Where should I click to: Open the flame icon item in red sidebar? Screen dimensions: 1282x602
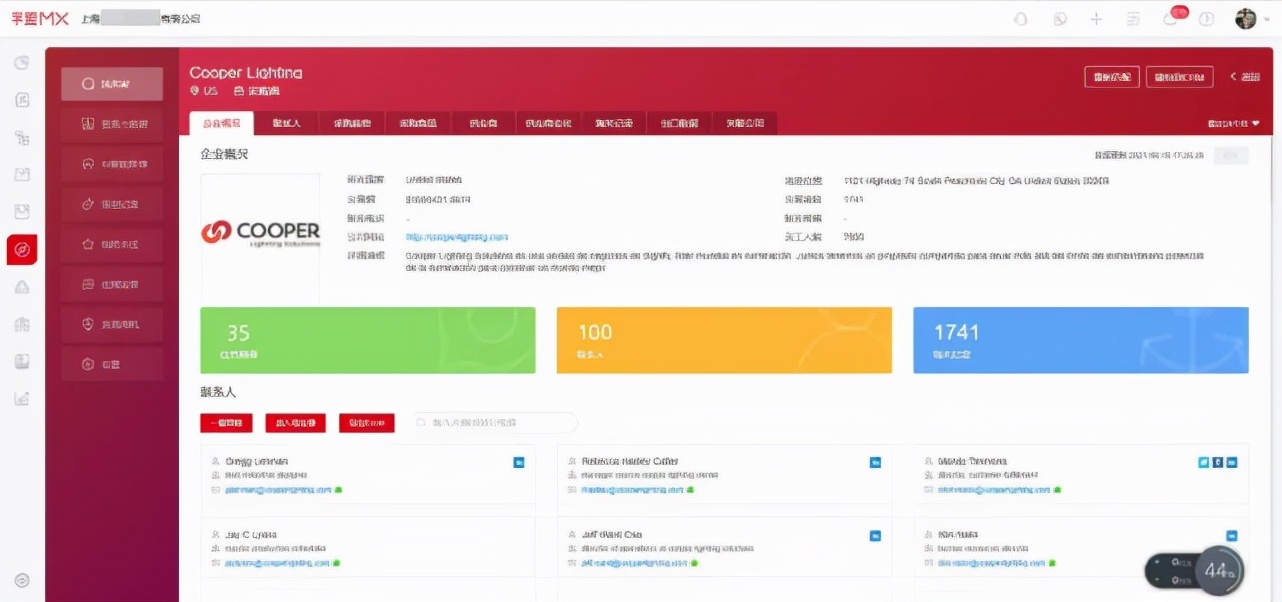[112, 204]
